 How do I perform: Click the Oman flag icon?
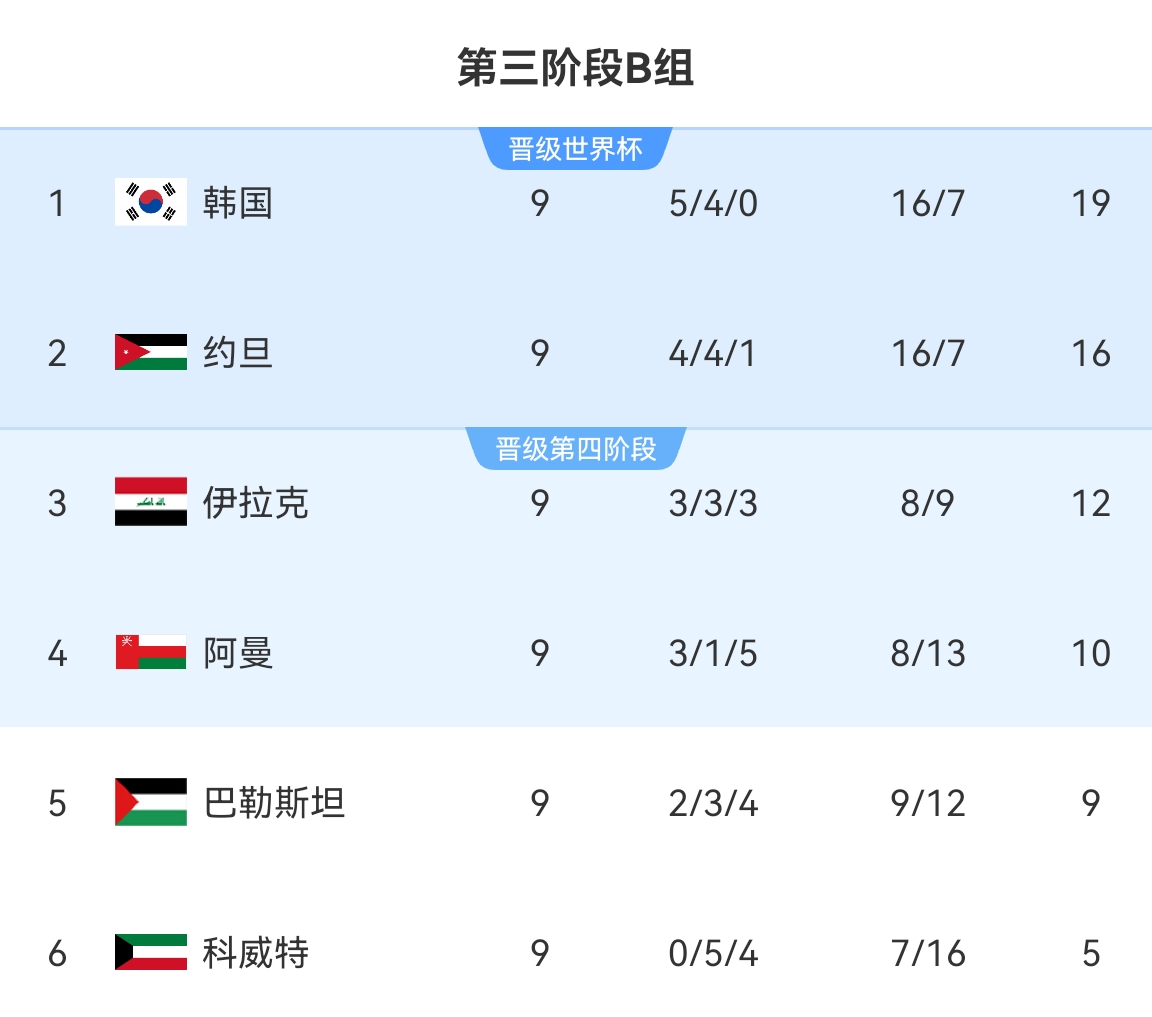[x=151, y=652]
